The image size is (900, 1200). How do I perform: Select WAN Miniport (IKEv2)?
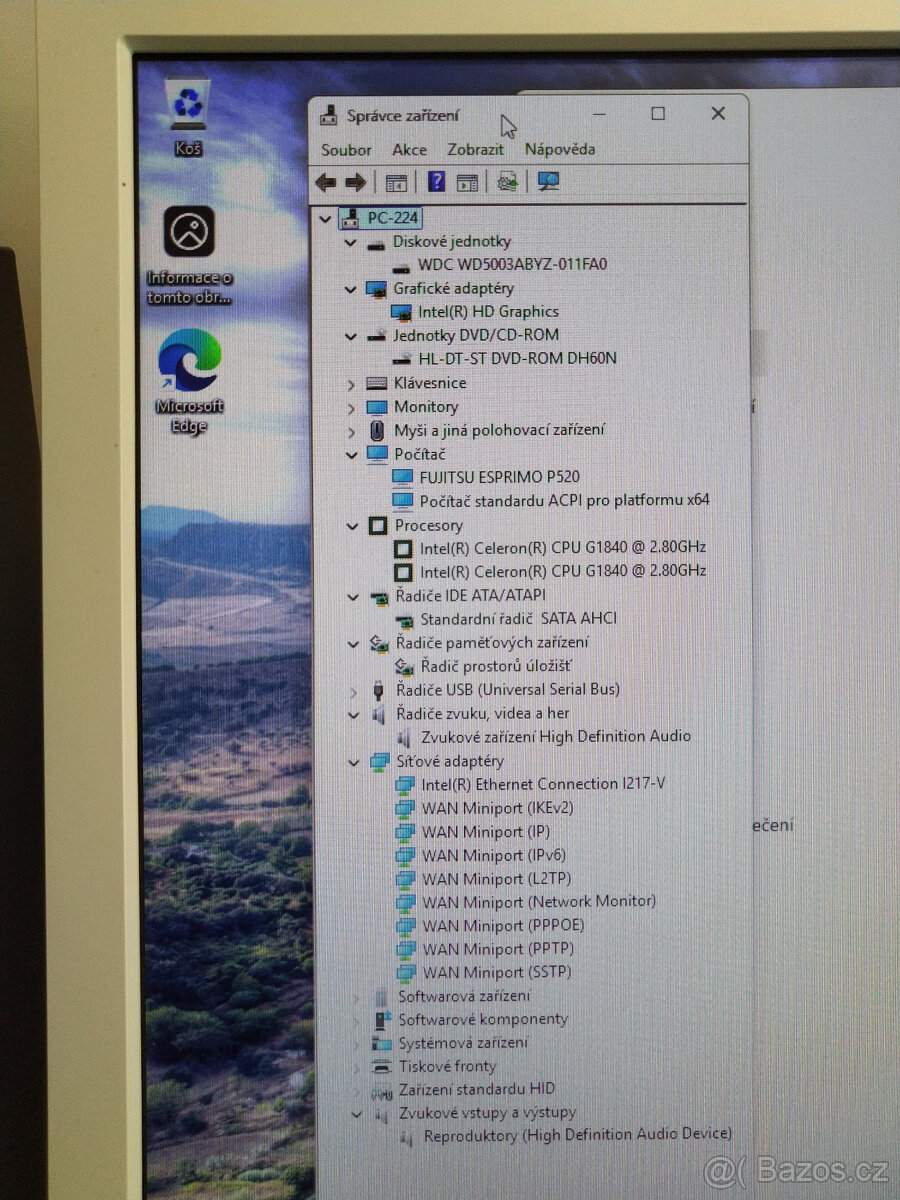[x=497, y=808]
